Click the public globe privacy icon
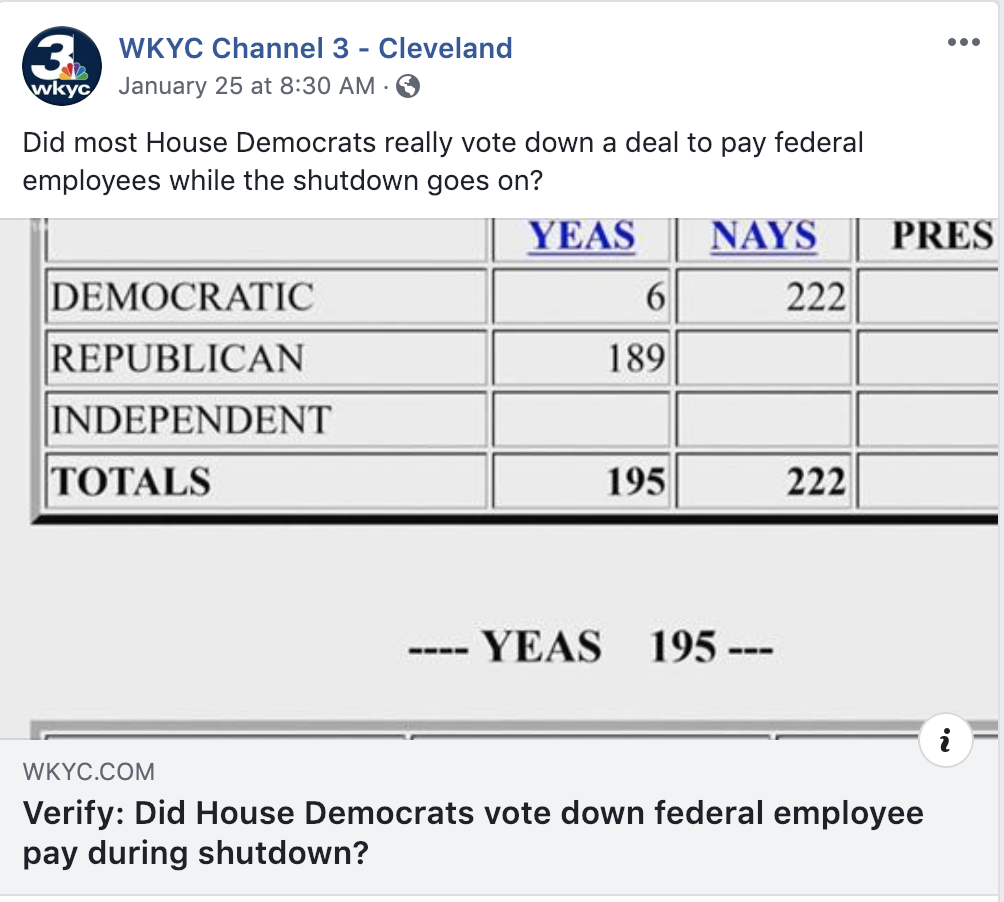This screenshot has height=902, width=1004. point(408,86)
